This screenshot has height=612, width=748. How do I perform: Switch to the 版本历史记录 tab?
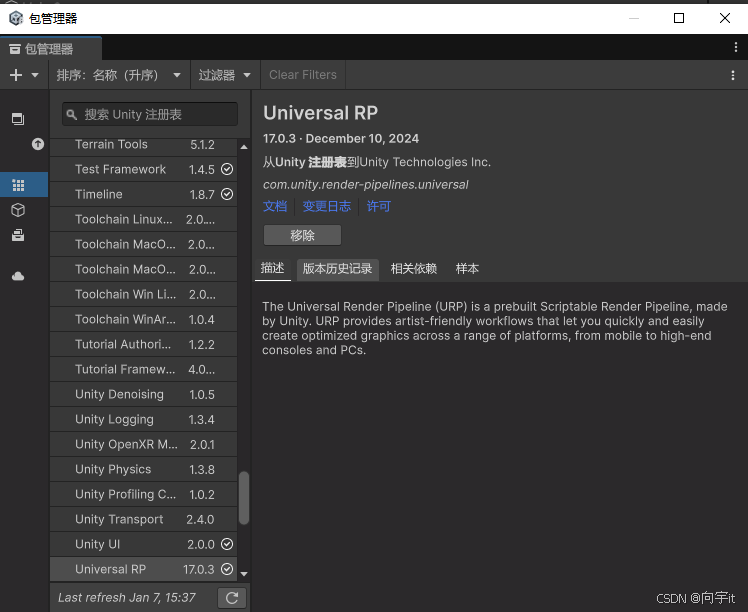tap(338, 269)
